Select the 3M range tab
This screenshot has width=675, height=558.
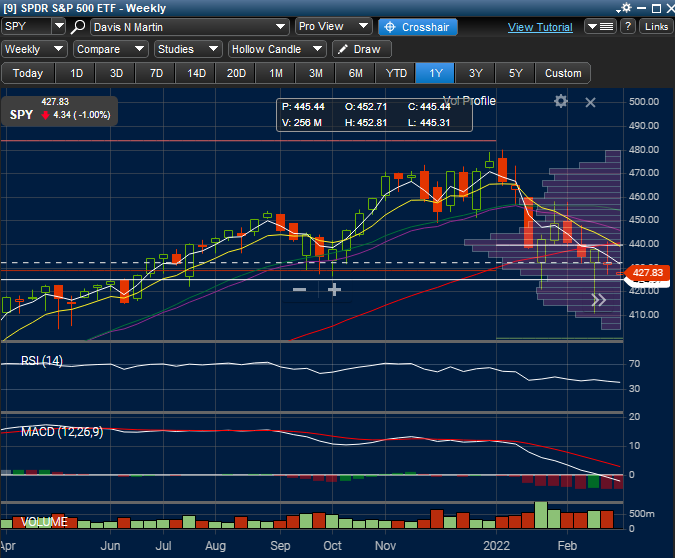[316, 73]
